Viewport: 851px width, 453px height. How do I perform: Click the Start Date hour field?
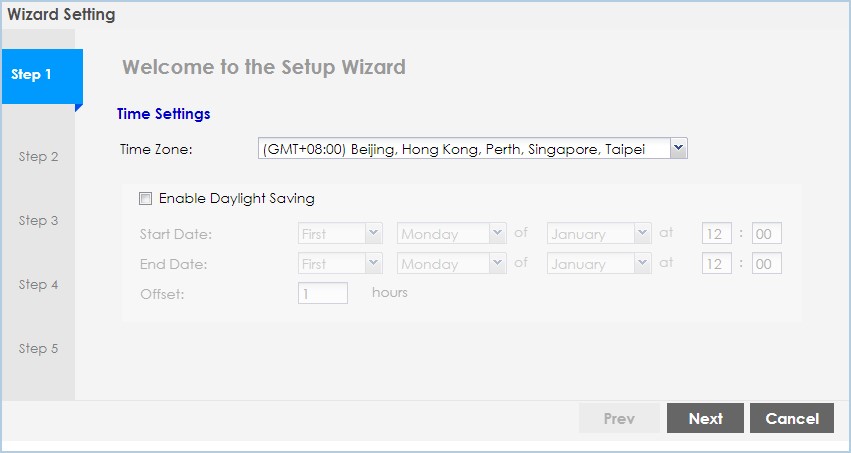coord(716,233)
